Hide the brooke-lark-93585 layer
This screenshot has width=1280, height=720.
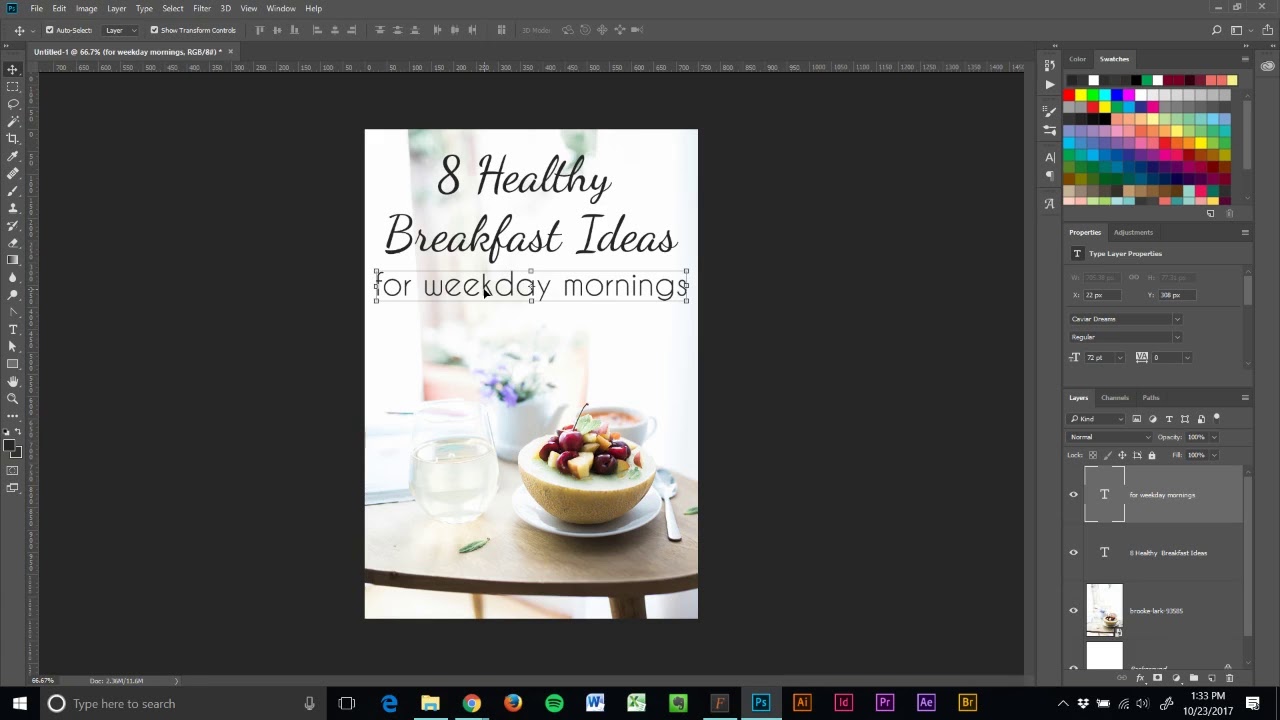1074,610
